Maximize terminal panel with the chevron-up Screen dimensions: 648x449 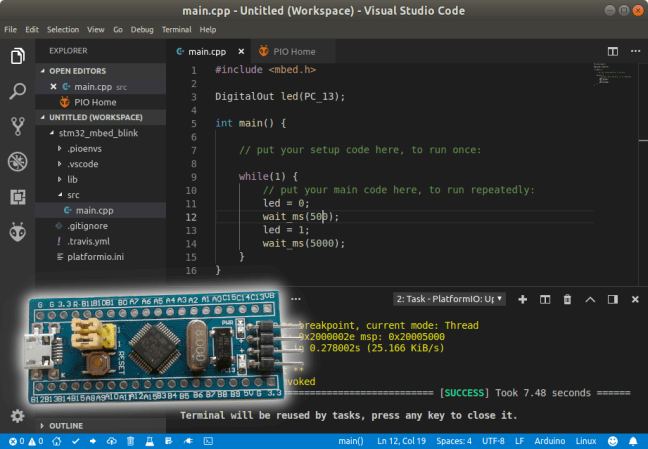[590, 299]
